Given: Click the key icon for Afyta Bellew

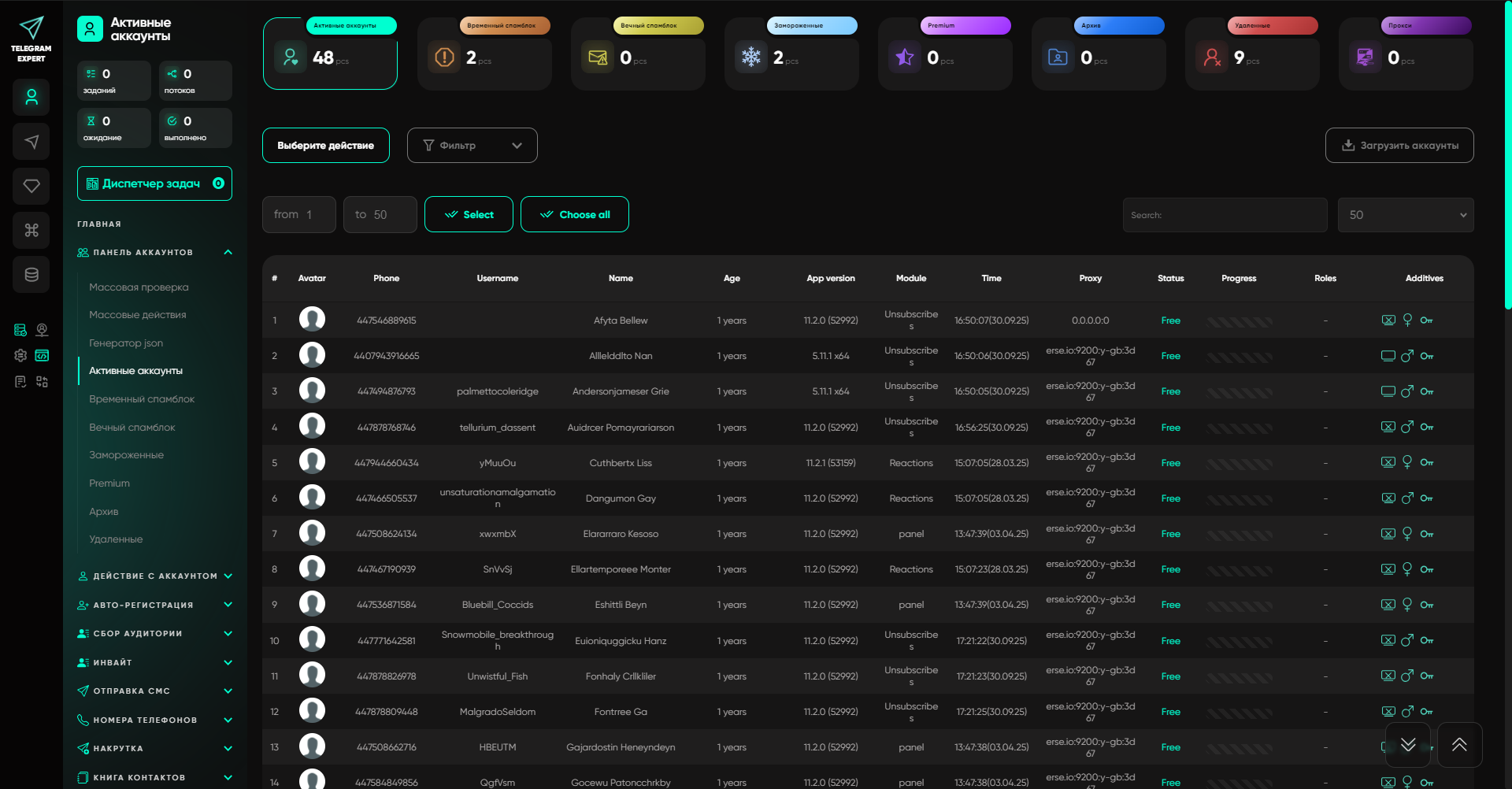Looking at the screenshot, I should click(1426, 320).
